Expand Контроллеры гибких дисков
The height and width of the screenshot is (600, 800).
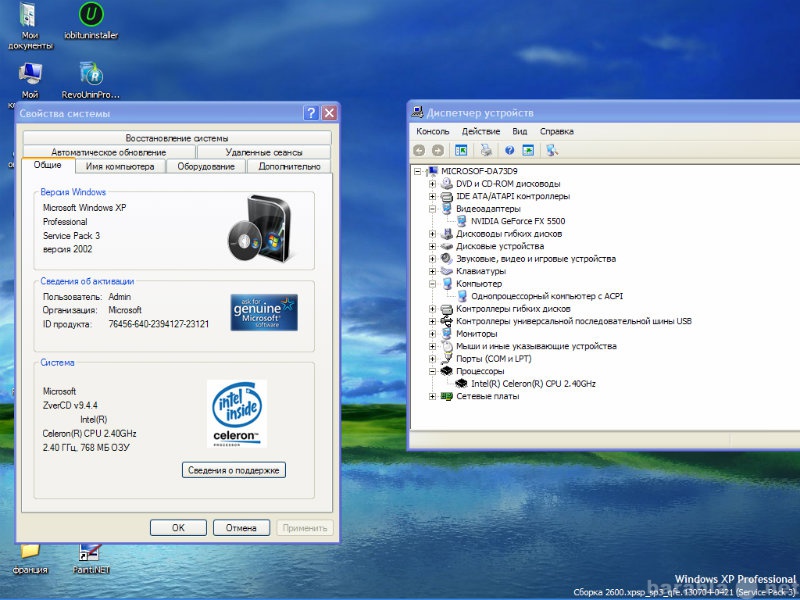click(x=432, y=309)
